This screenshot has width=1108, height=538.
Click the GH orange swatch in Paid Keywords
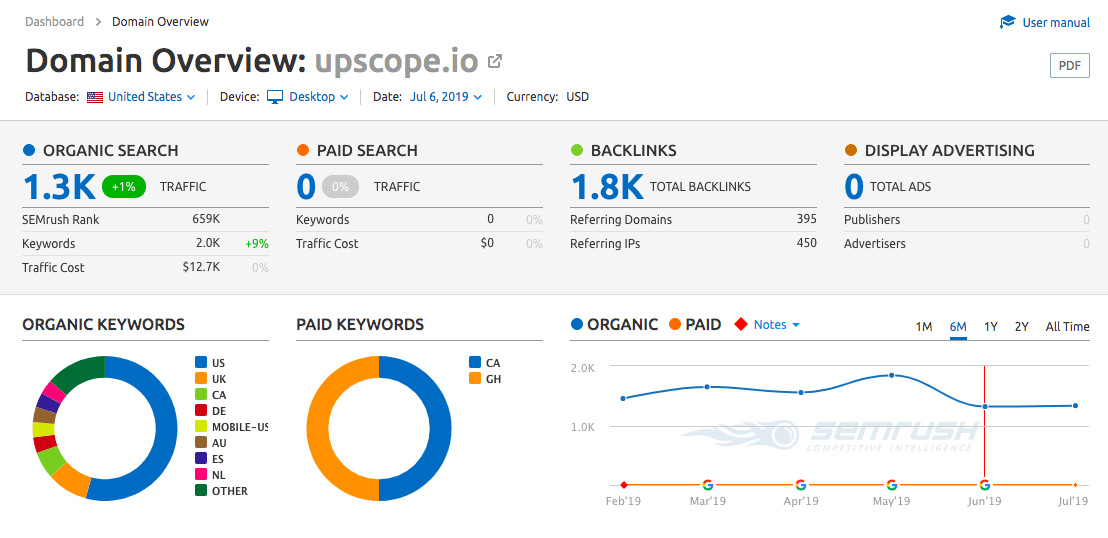tap(475, 379)
